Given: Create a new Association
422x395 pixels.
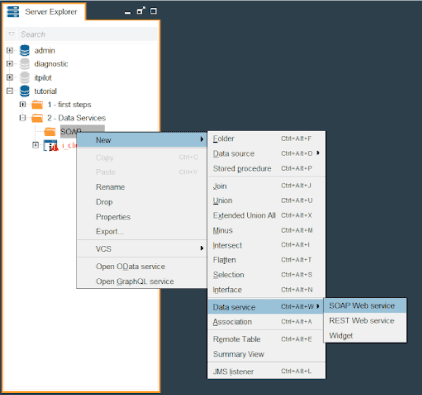Looking at the screenshot, I should (x=266, y=322).
